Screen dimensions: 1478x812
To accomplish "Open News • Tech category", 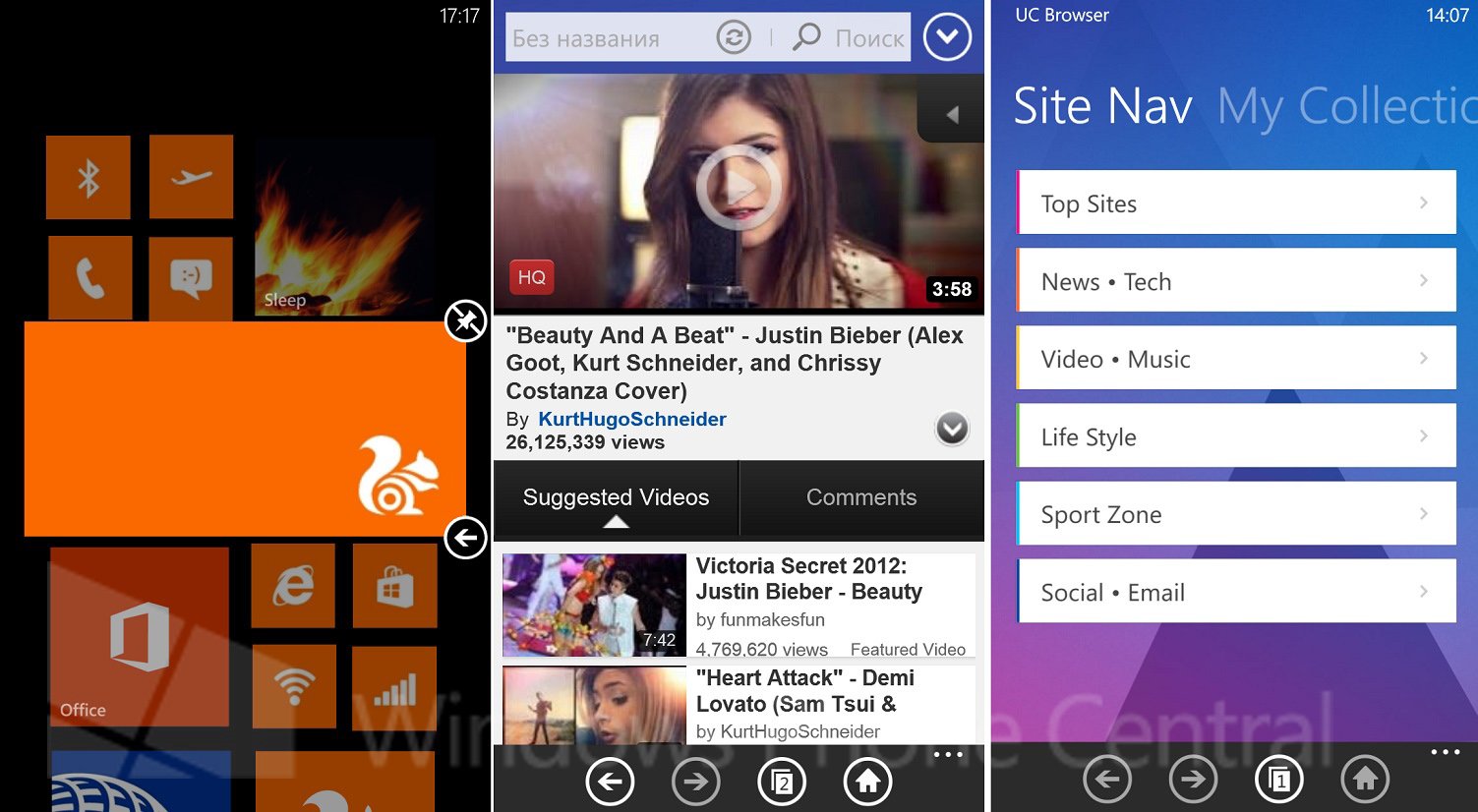I will click(1235, 280).
